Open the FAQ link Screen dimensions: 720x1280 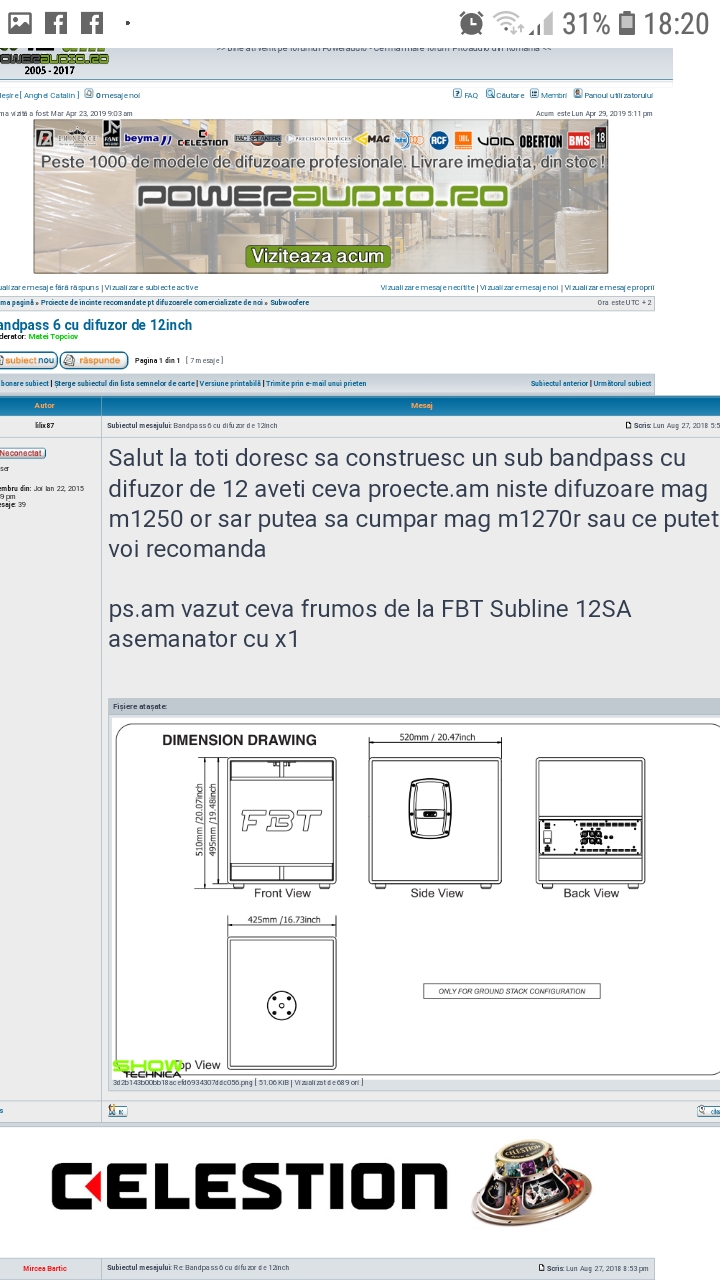click(465, 95)
